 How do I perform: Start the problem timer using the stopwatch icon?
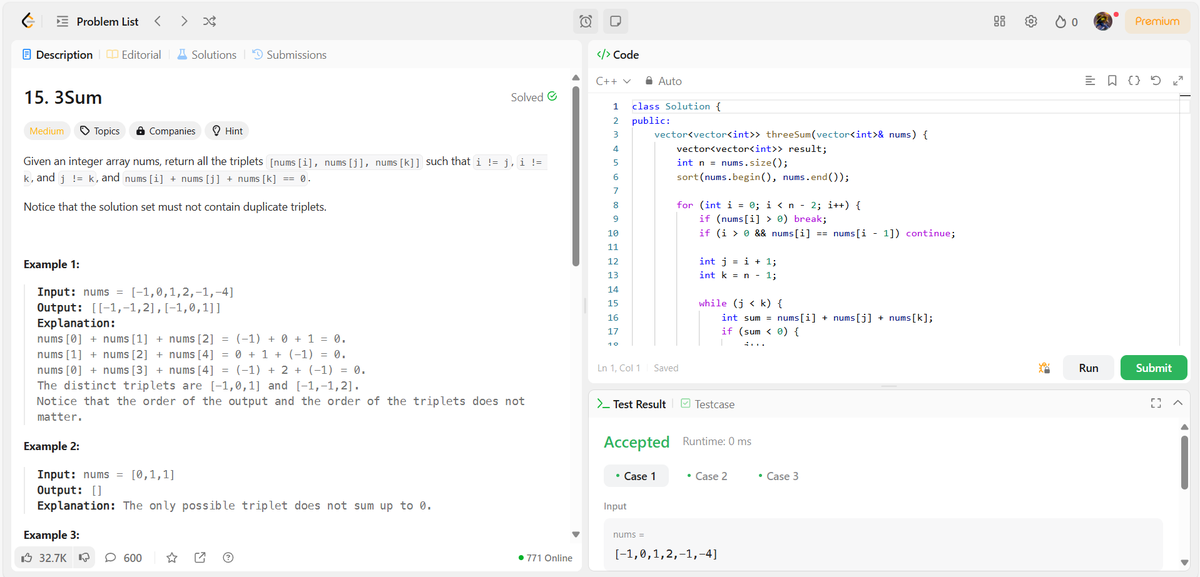pos(585,20)
